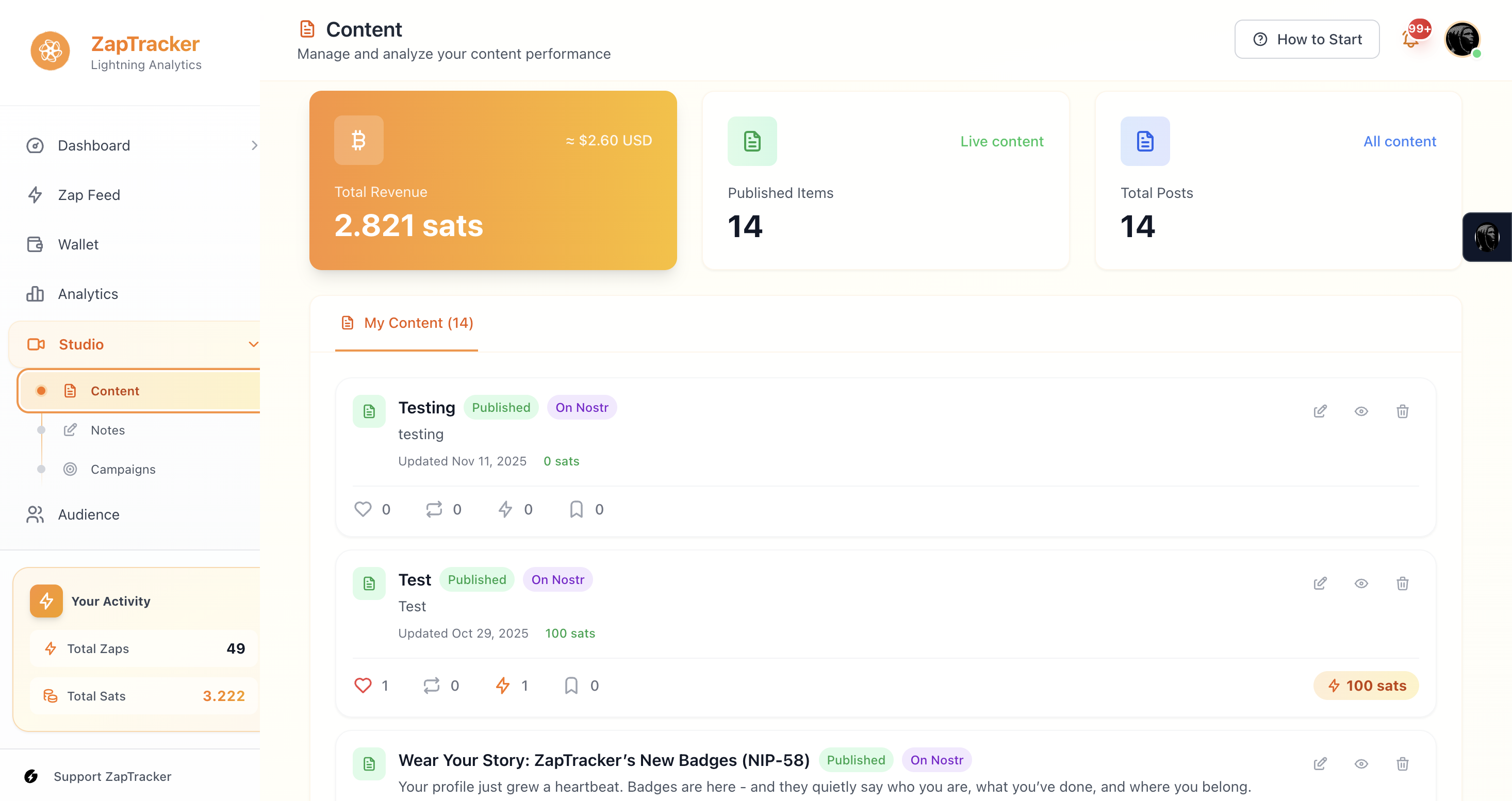Select Content under the Studio menu
The height and width of the screenshot is (801, 1512).
click(x=115, y=390)
